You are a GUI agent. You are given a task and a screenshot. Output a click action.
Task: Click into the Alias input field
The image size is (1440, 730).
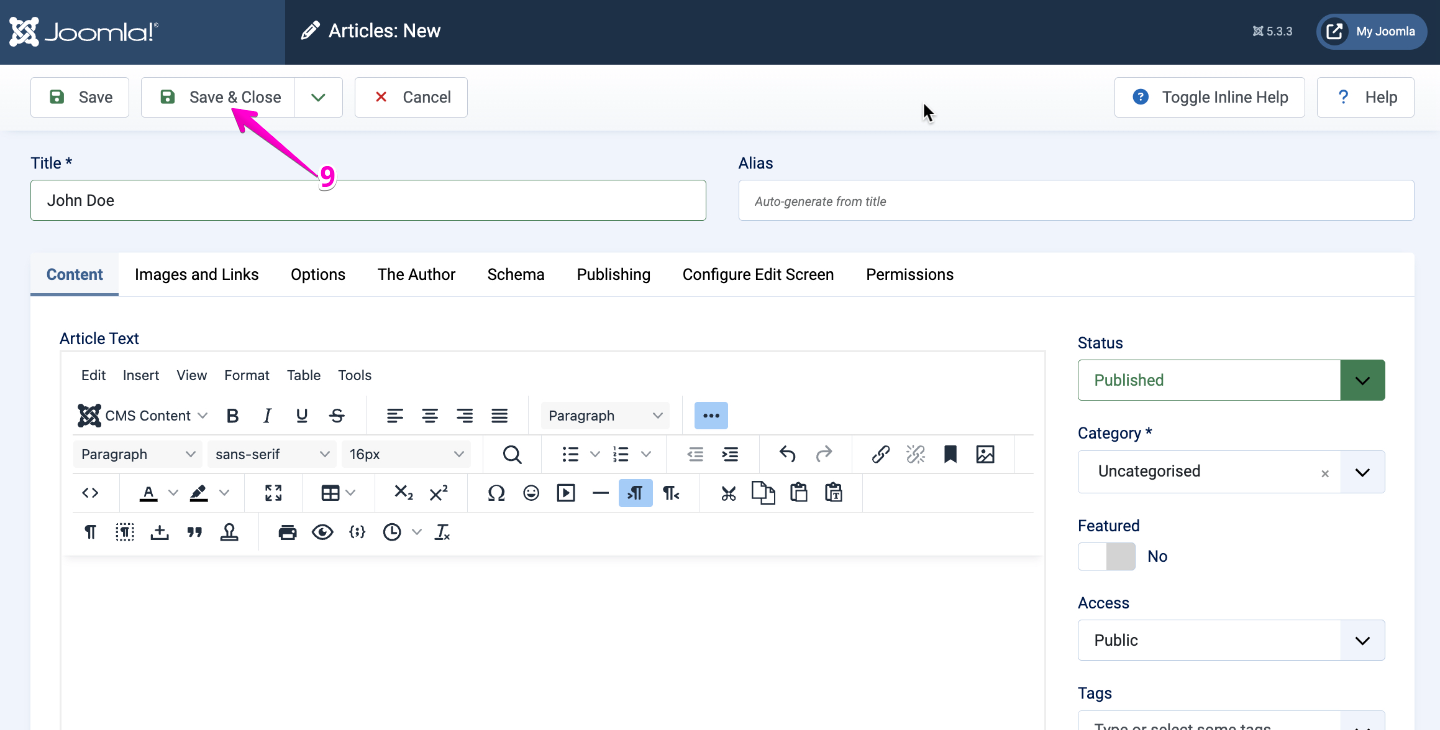1076,201
